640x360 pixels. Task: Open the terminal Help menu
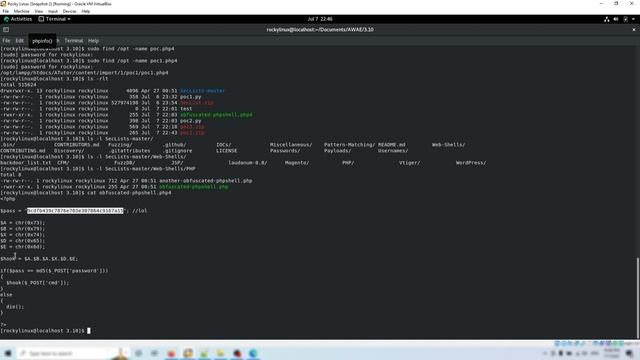pyautogui.click(x=93, y=41)
